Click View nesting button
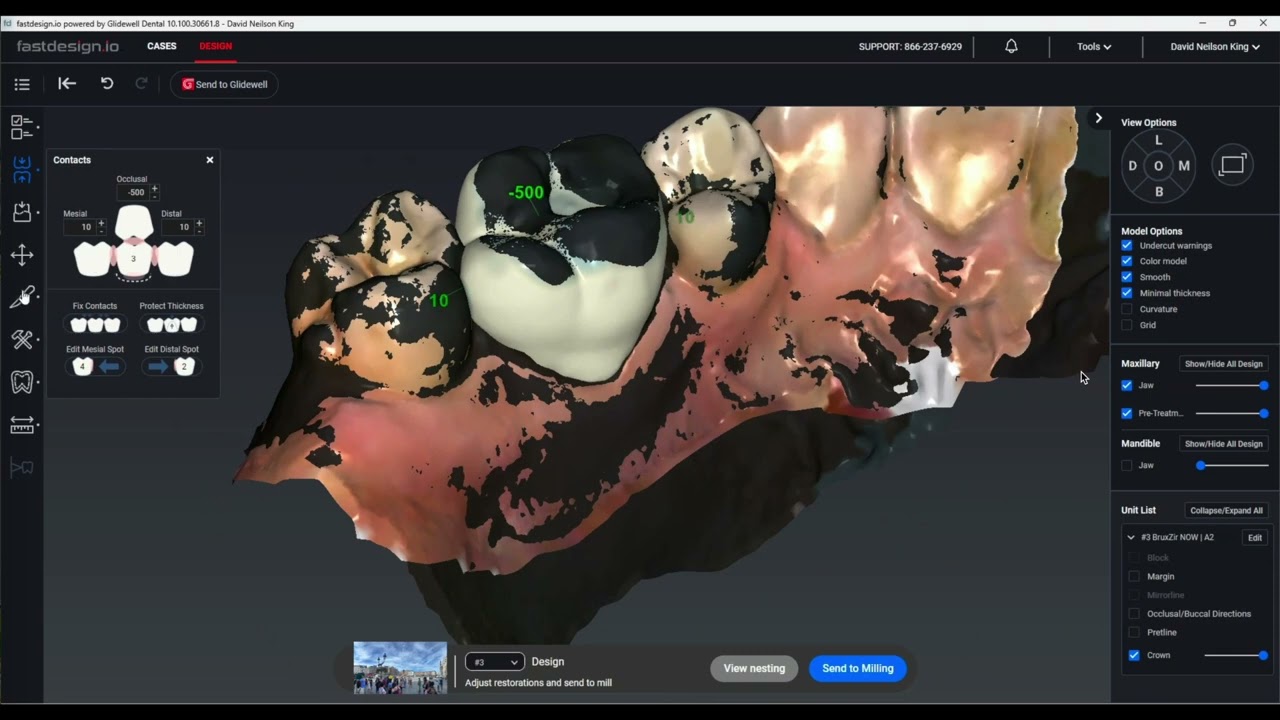Screen dimensions: 1280x720 point(754,668)
